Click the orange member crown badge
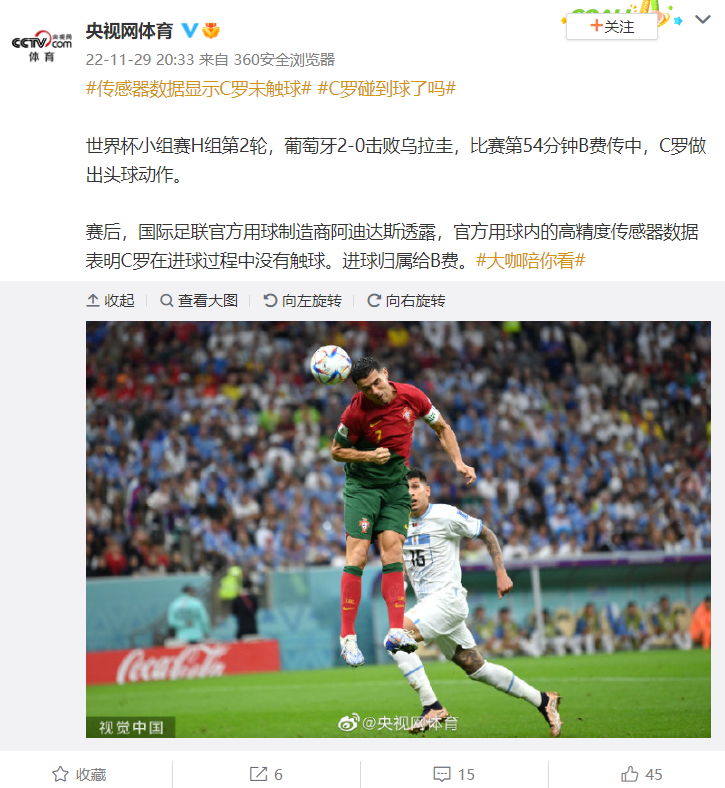Screen dimensions: 725x788 pos(211,31)
